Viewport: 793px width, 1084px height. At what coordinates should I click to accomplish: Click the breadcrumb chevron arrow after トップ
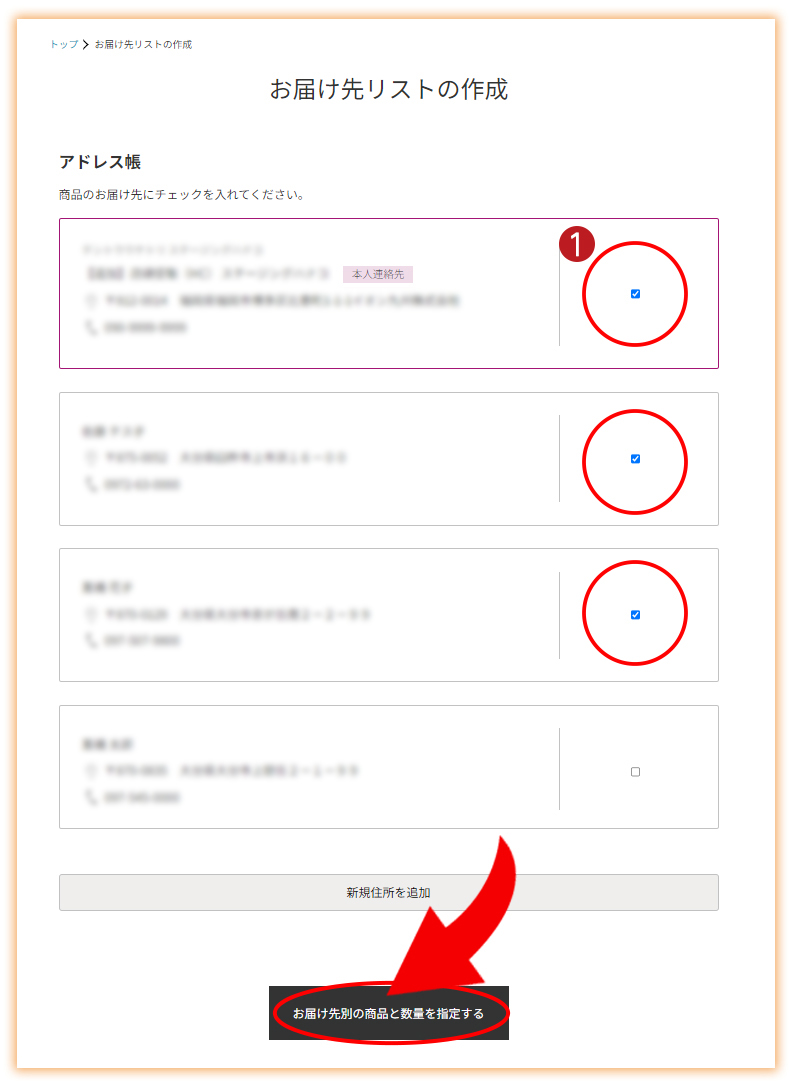tap(86, 44)
